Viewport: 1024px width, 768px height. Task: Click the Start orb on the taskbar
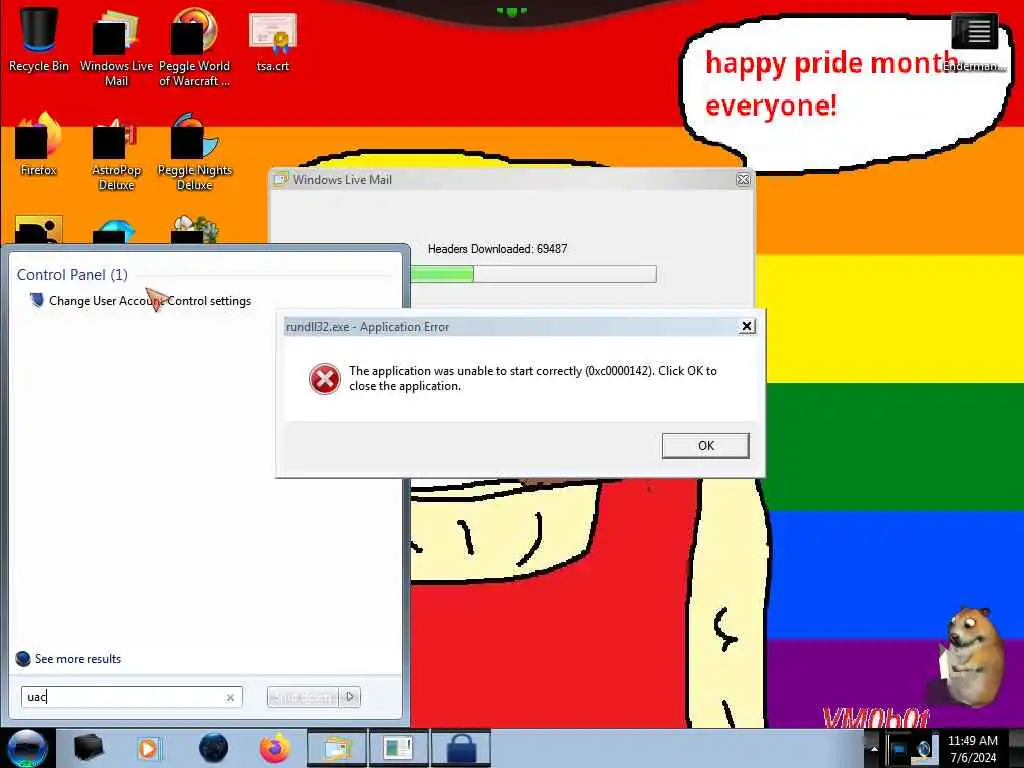coord(27,748)
